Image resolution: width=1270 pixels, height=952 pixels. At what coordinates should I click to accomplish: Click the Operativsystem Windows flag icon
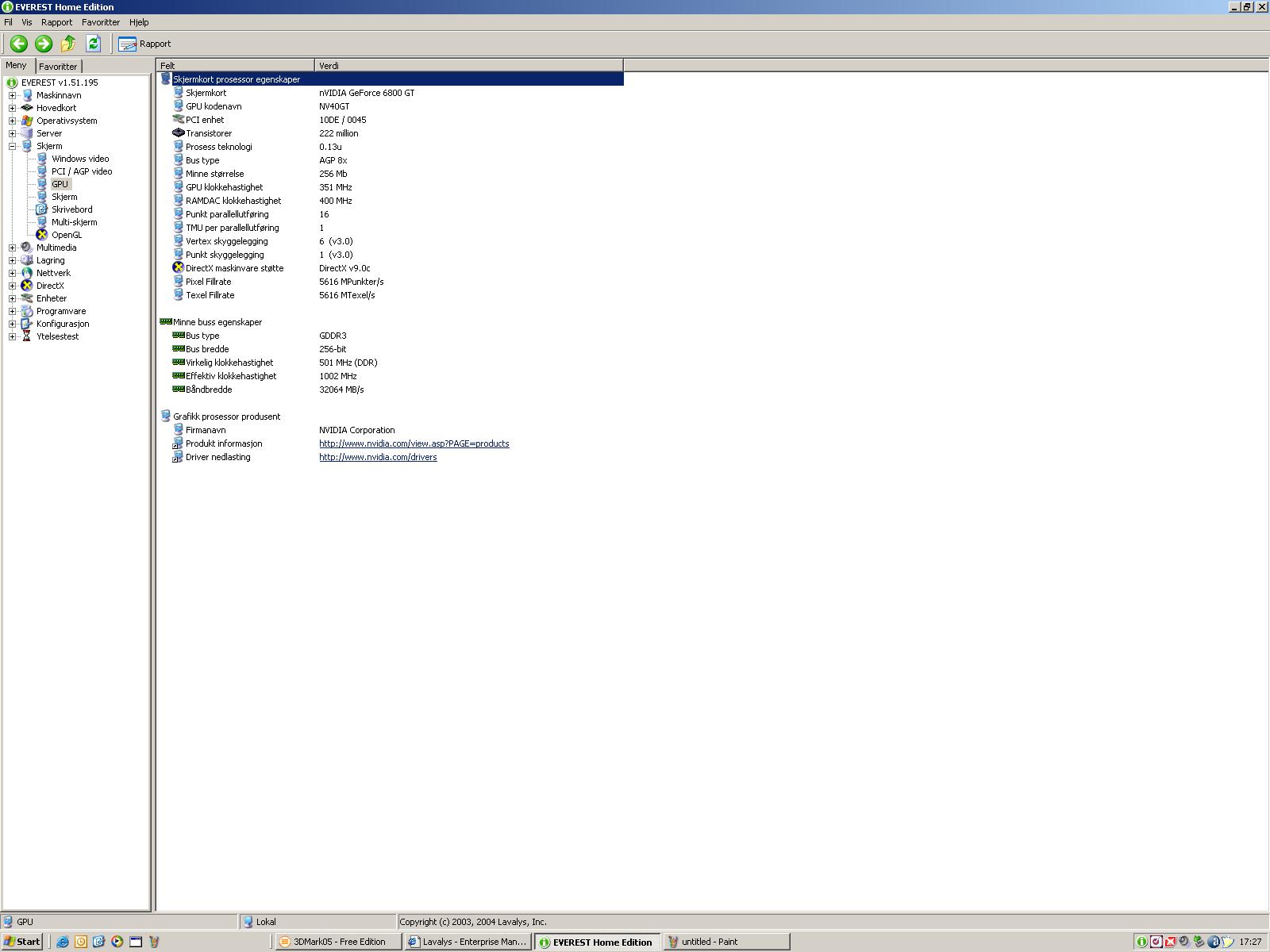click(x=27, y=121)
